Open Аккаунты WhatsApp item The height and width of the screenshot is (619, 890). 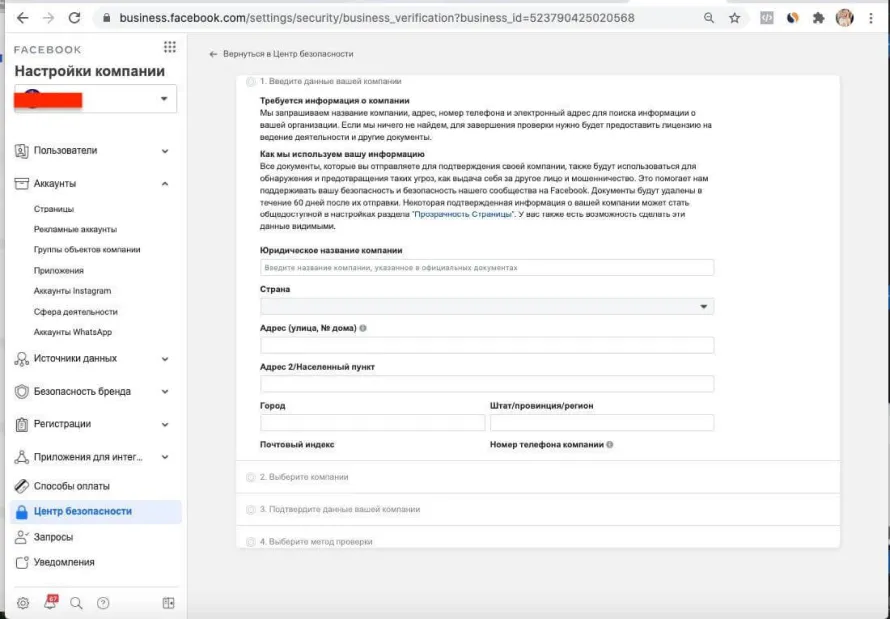click(73, 332)
